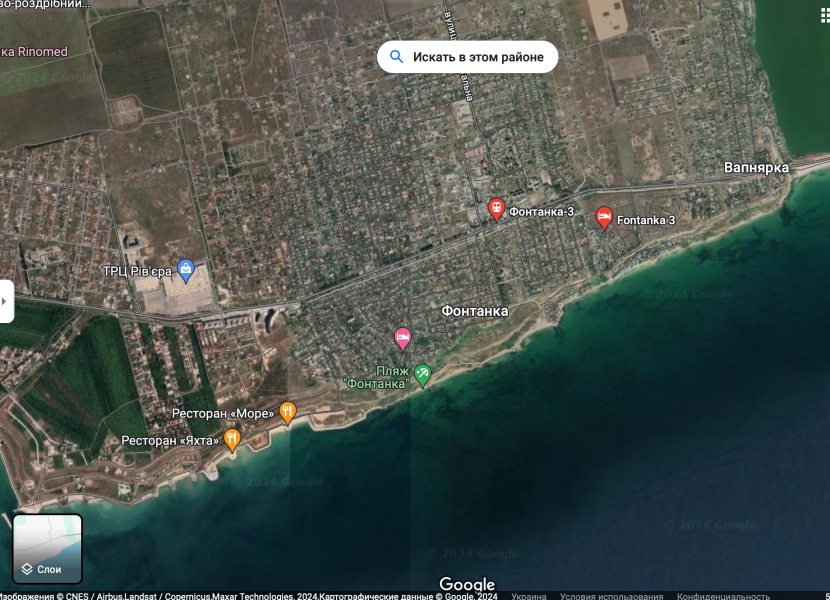Click the Фонтанка village label

pyautogui.click(x=474, y=311)
